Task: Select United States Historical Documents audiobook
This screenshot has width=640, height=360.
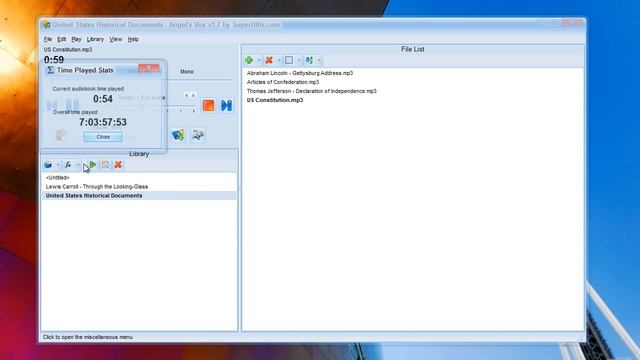Action: click(139, 196)
